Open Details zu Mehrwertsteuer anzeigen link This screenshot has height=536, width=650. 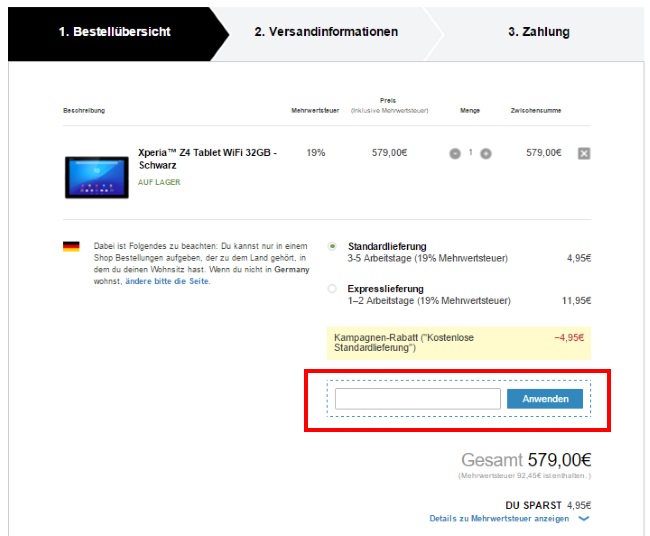(x=499, y=519)
